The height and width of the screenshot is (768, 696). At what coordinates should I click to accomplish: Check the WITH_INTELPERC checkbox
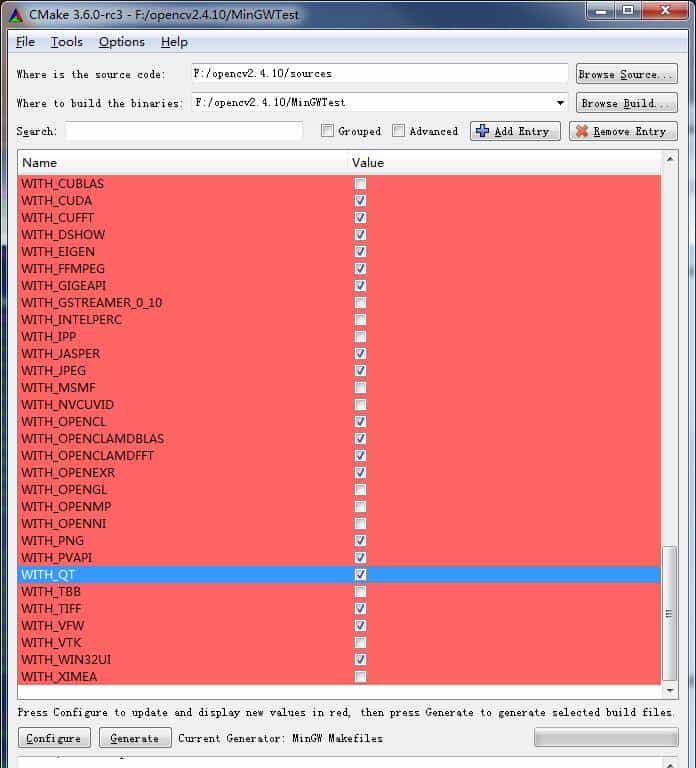[x=360, y=319]
